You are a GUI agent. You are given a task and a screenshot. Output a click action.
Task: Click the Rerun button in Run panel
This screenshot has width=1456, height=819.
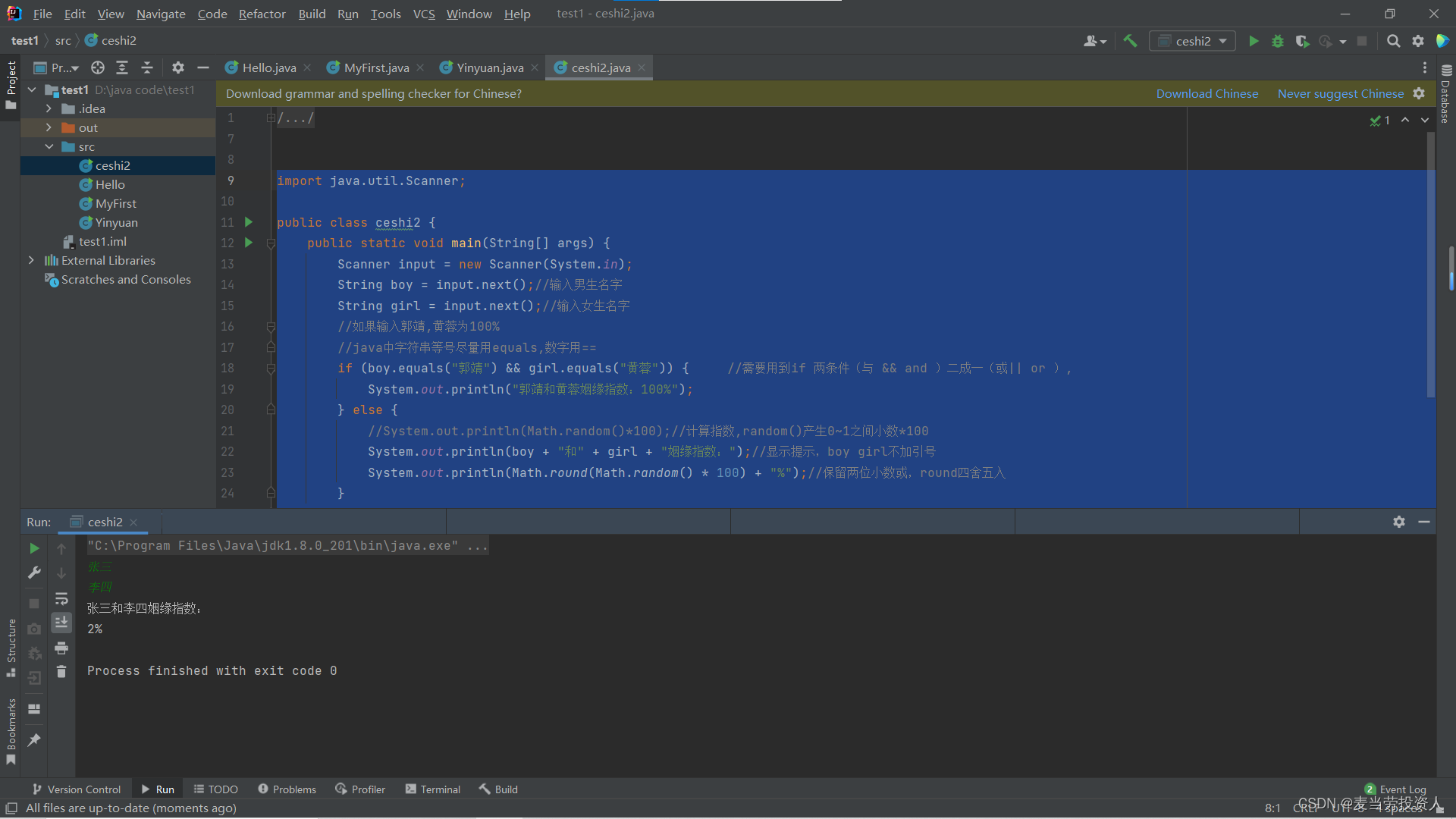coord(34,548)
